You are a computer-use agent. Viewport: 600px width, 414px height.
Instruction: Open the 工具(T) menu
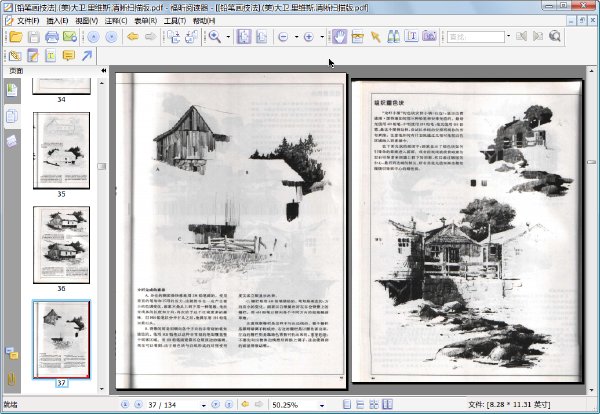175,21
